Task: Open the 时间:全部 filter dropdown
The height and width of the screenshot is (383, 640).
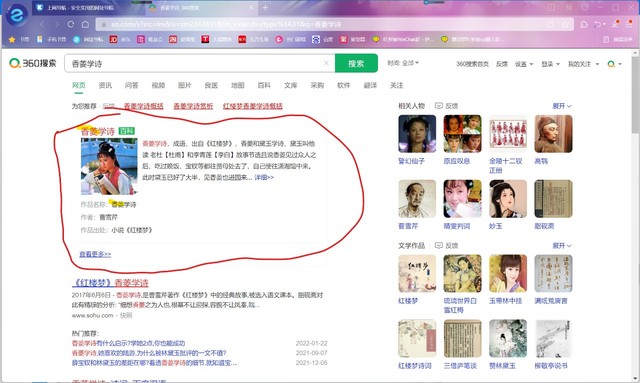Action: (403, 63)
